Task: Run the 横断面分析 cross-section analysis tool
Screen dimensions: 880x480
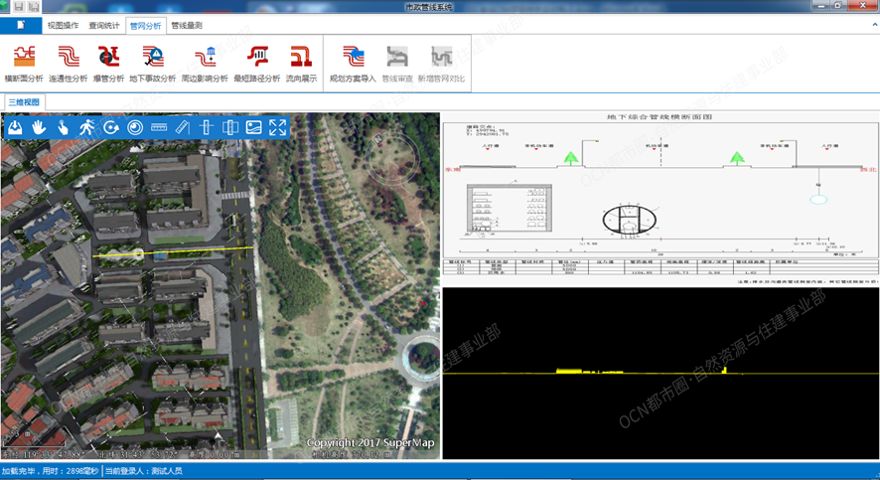Action: 24,63
